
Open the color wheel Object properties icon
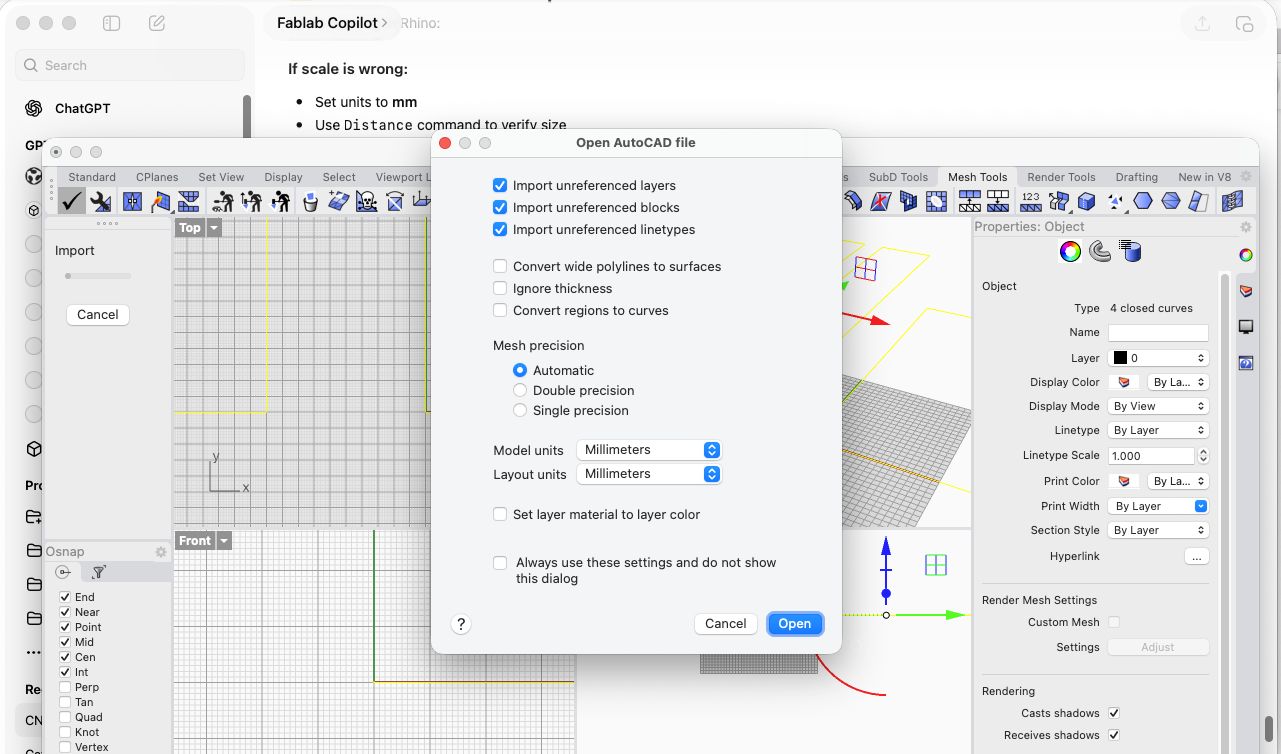click(x=1070, y=252)
